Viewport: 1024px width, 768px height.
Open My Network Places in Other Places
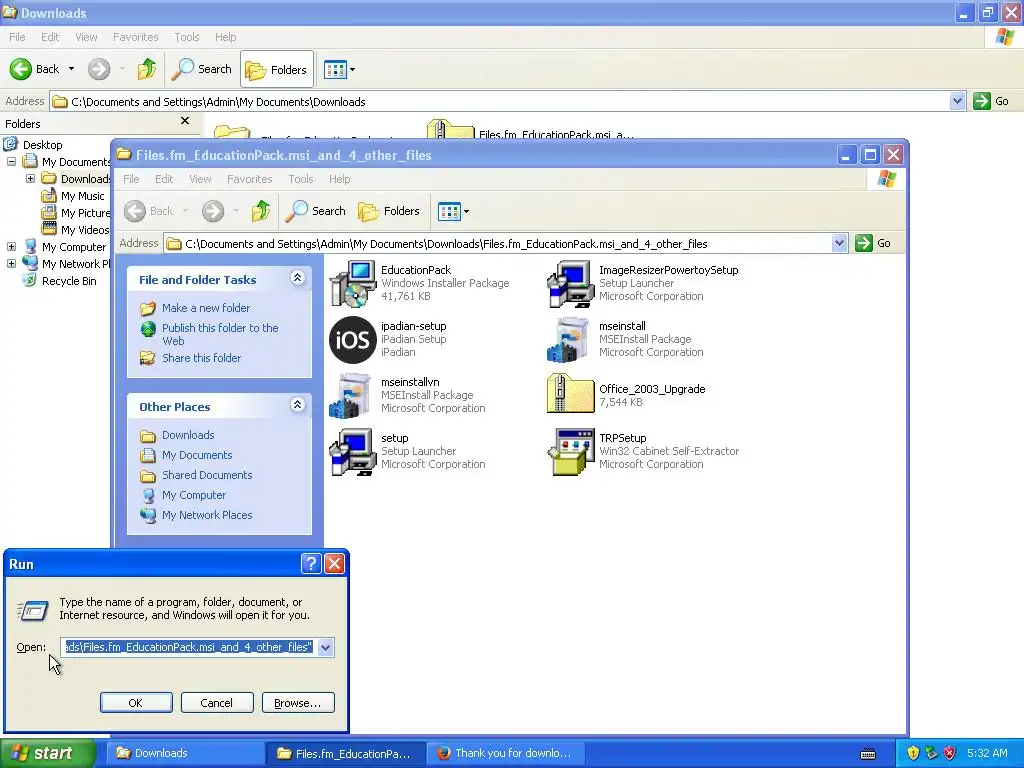(207, 515)
